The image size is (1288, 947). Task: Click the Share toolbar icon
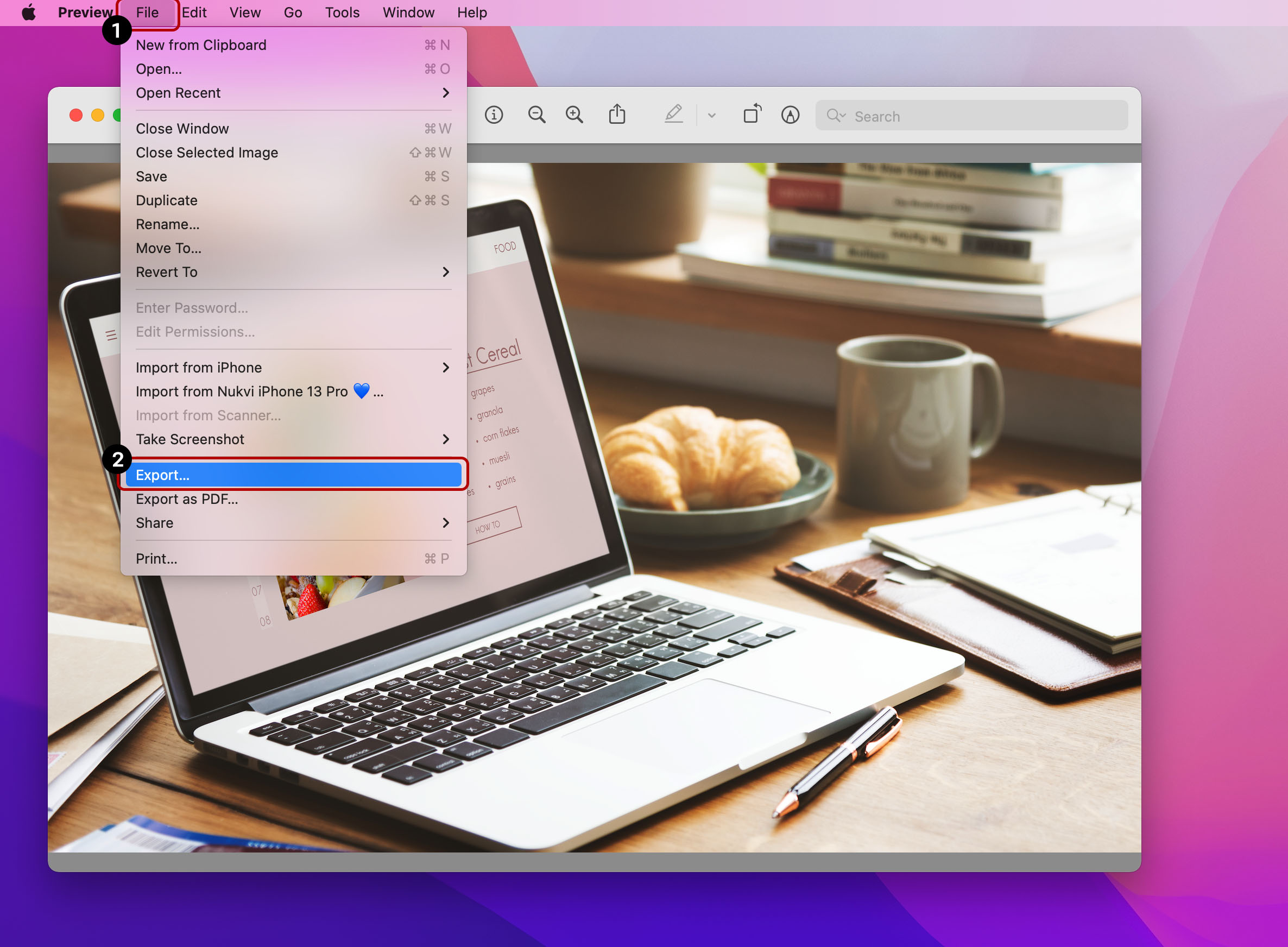coord(617,115)
